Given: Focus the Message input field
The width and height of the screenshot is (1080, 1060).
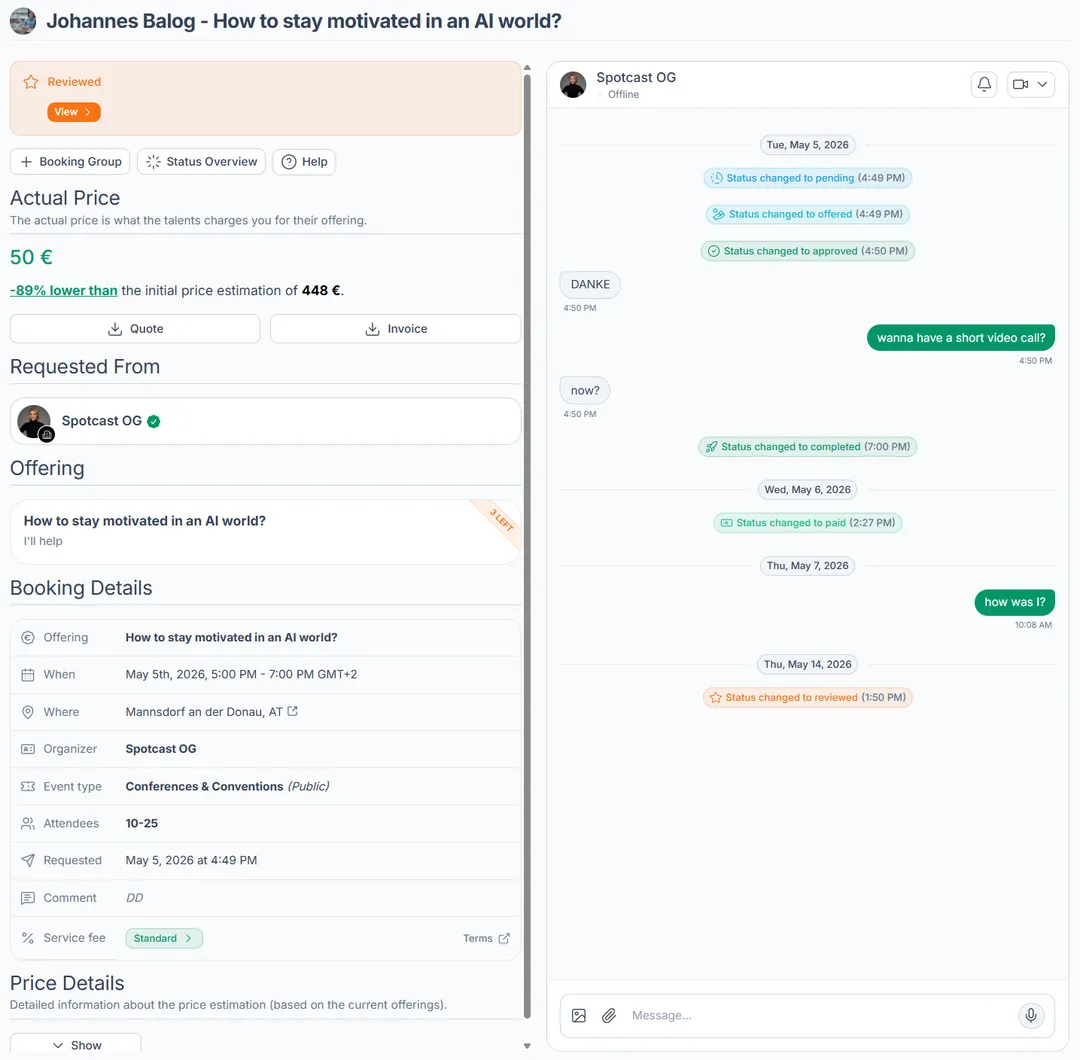Looking at the screenshot, I should (820, 1015).
